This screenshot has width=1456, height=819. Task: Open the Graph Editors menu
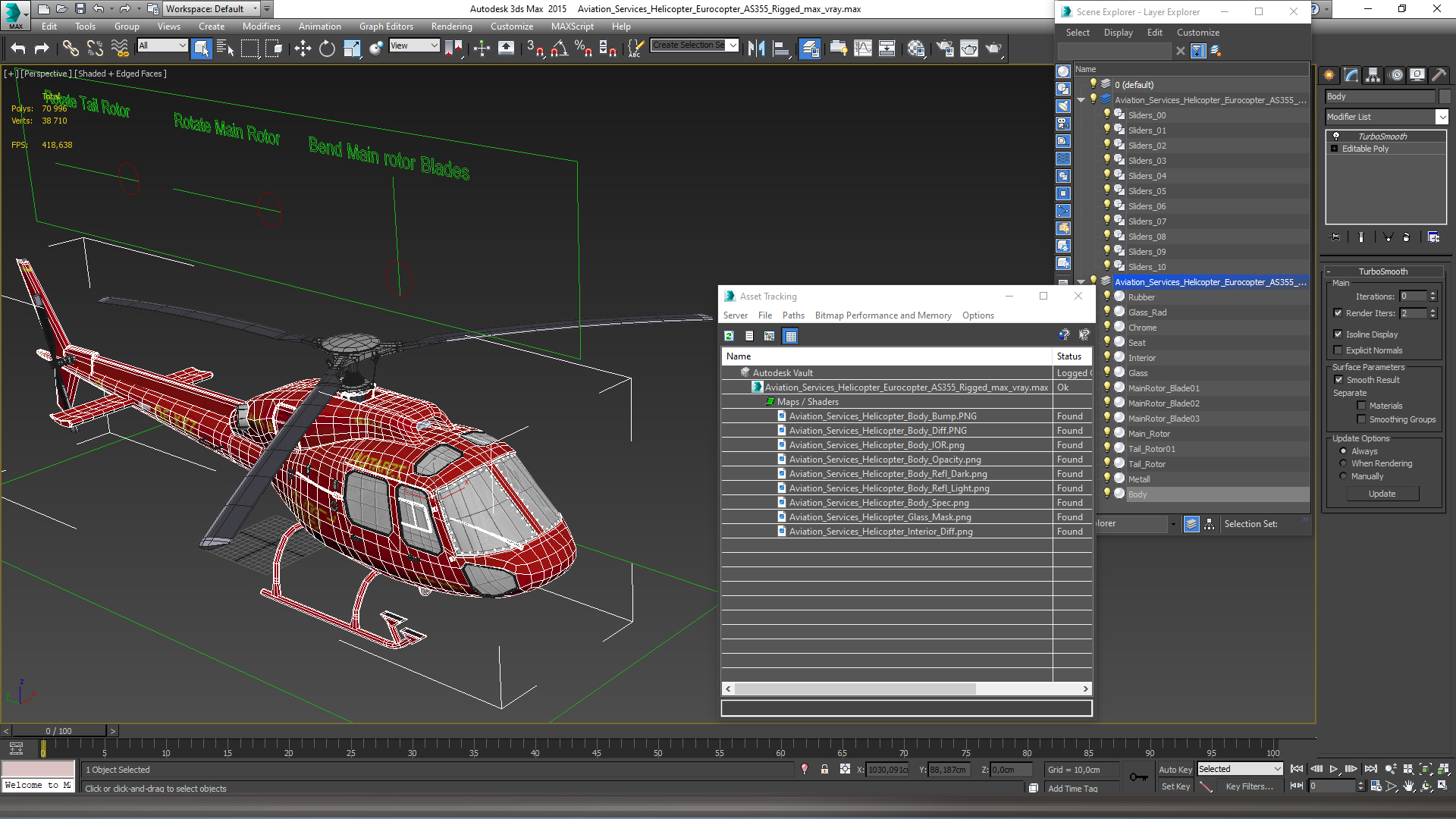coord(386,27)
